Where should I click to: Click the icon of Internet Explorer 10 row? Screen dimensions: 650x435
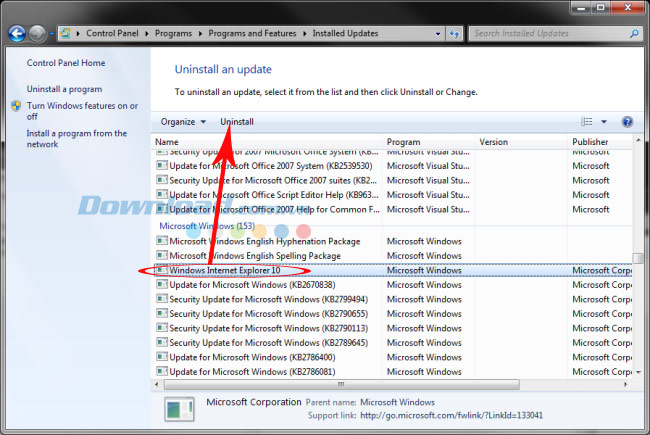(x=162, y=270)
